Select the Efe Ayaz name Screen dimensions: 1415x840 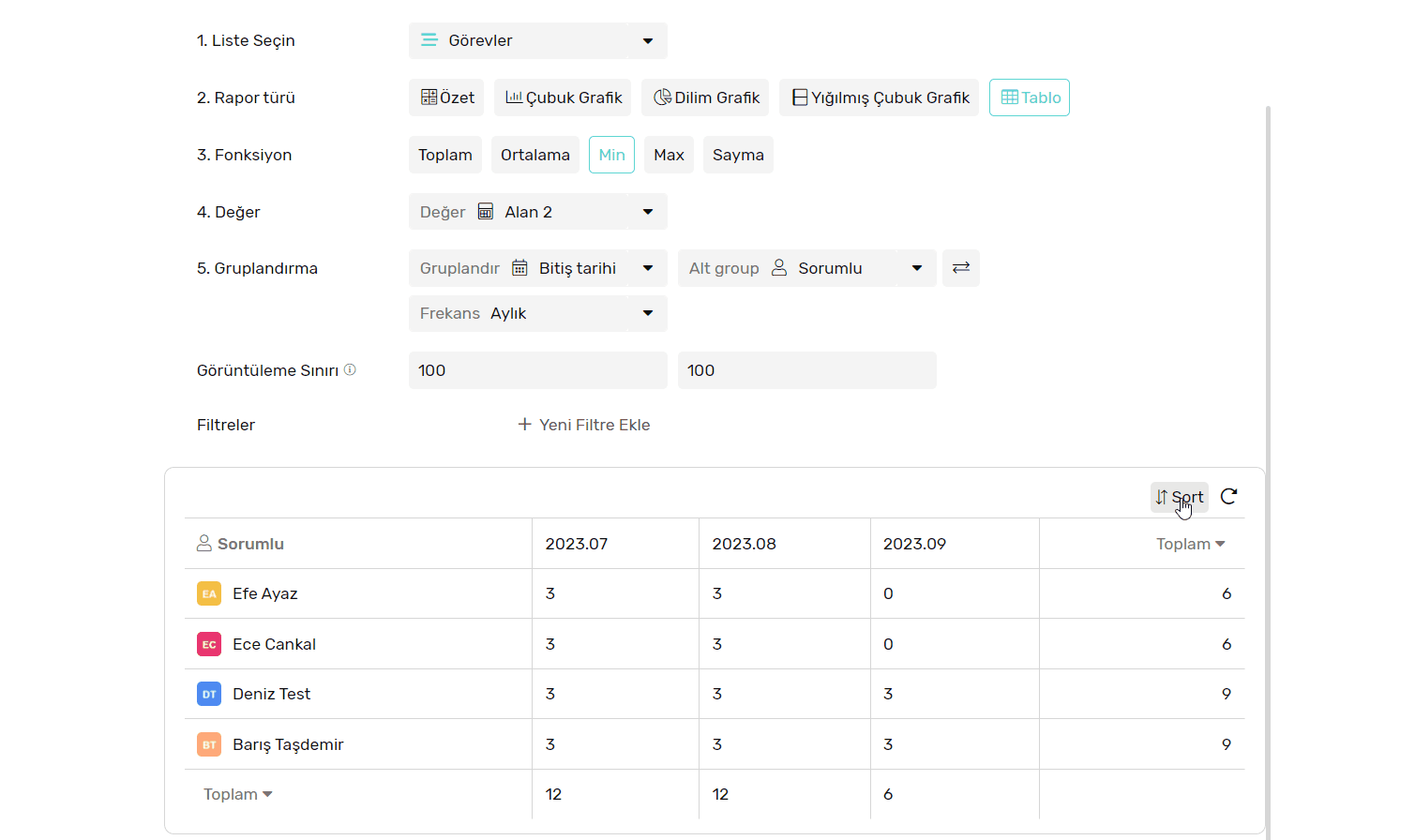[x=265, y=593]
